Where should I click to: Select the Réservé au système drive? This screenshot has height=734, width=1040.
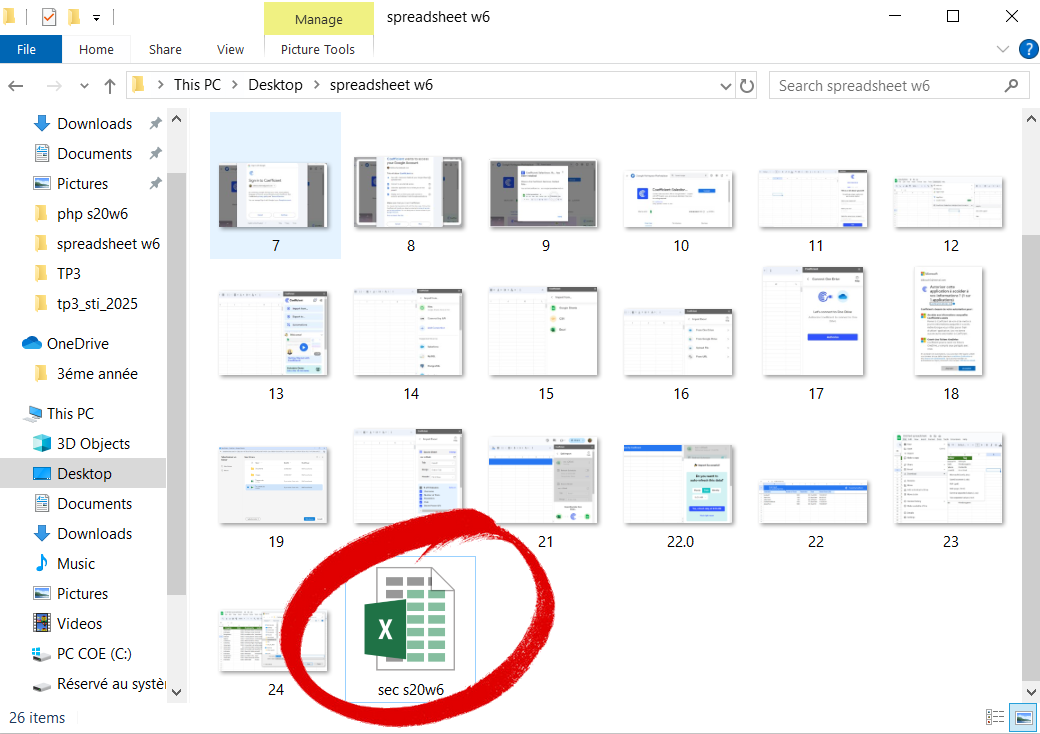tap(110, 684)
